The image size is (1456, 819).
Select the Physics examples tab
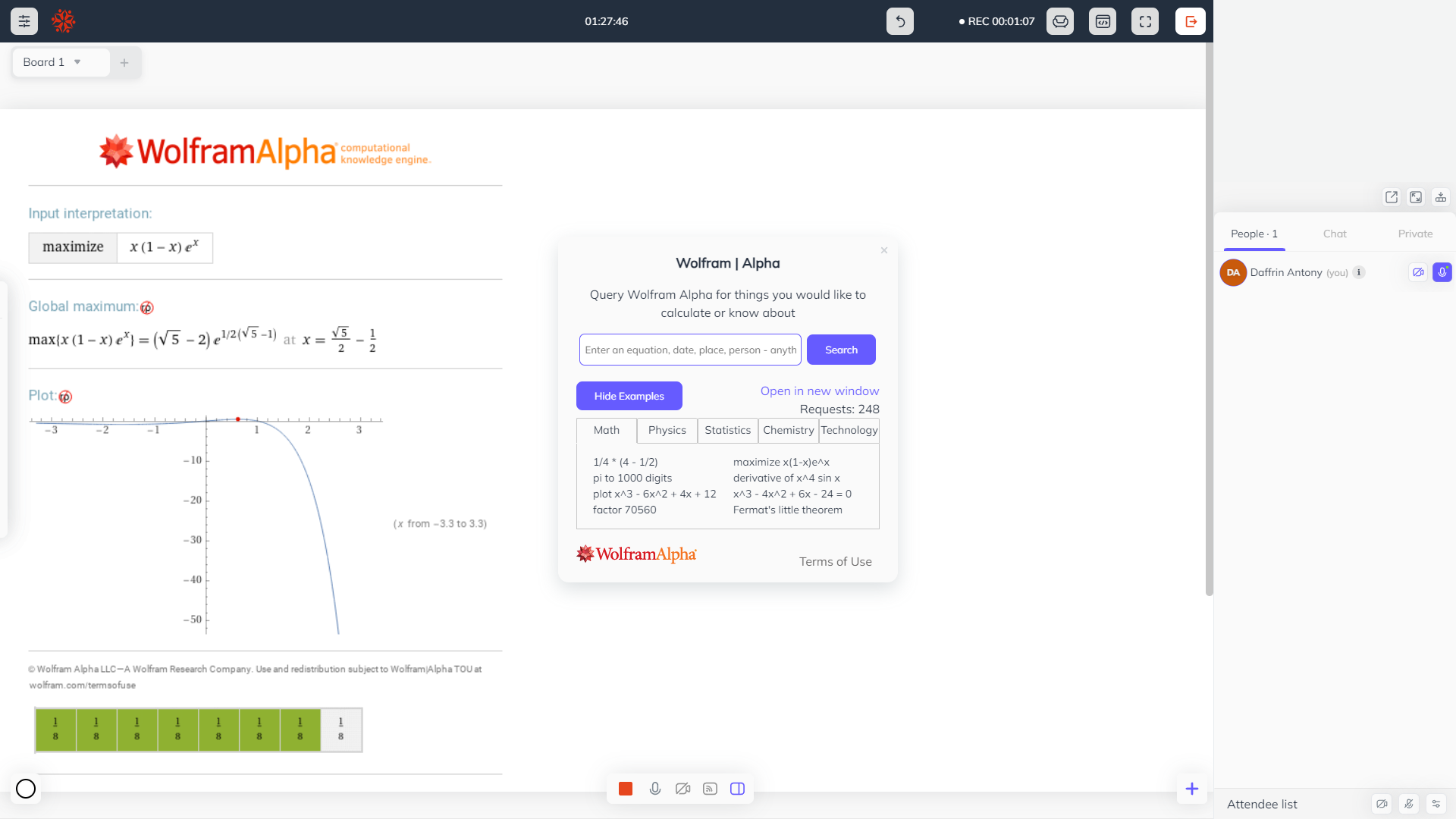667,430
